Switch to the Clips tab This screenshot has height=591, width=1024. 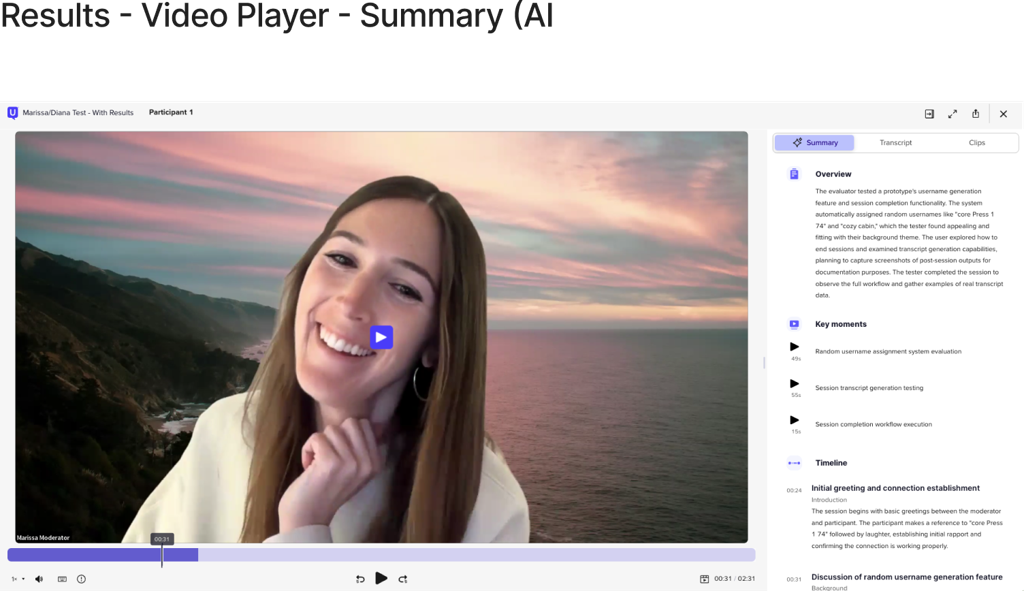point(976,143)
